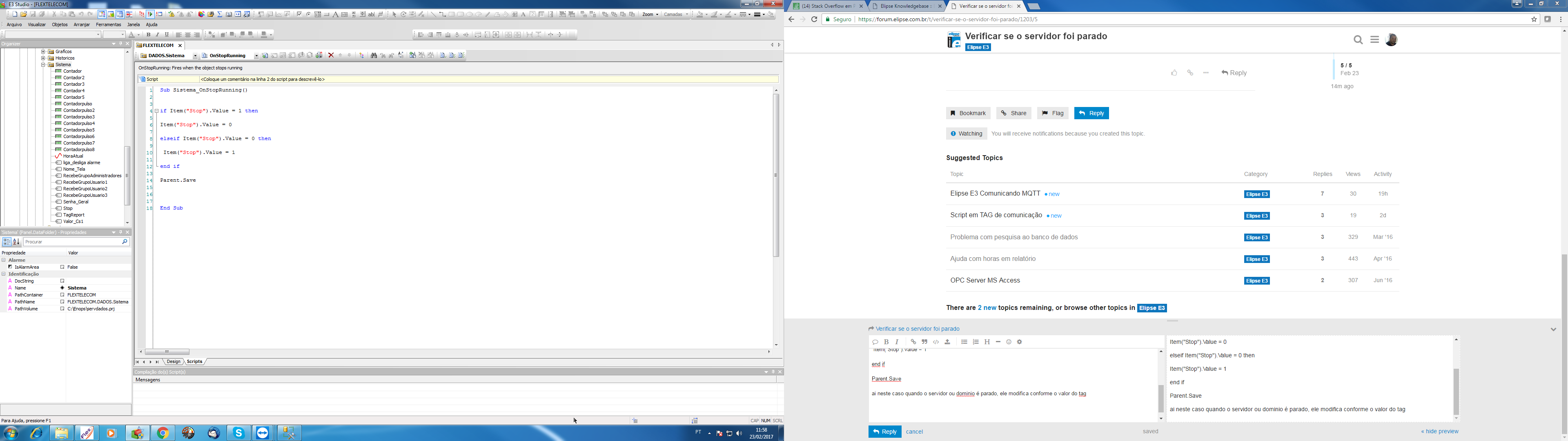Viewport: 1568px width, 441px height.
Task: Click the font color A swatch
Action: point(132,35)
